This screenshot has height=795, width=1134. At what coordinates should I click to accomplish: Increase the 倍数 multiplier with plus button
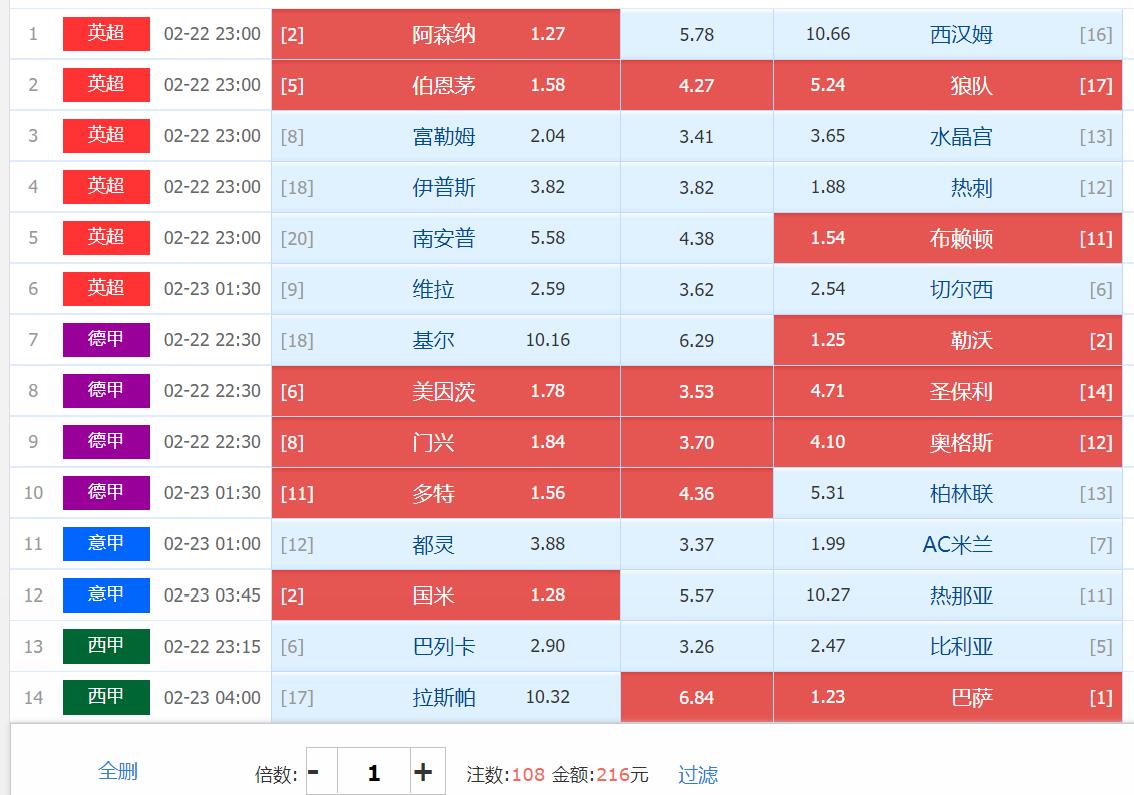point(427,772)
